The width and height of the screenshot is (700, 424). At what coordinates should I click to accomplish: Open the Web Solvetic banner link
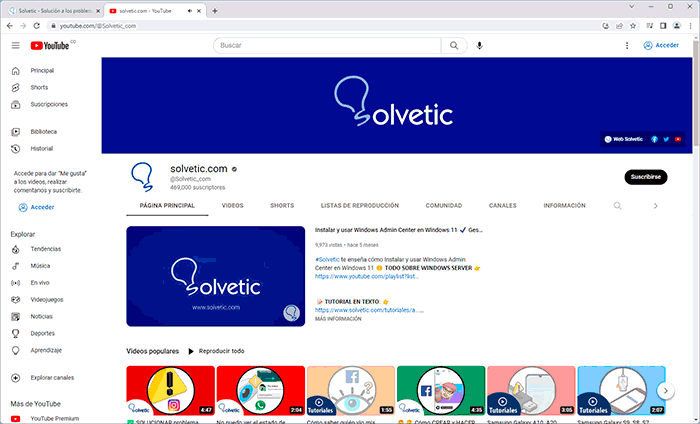(x=624, y=139)
